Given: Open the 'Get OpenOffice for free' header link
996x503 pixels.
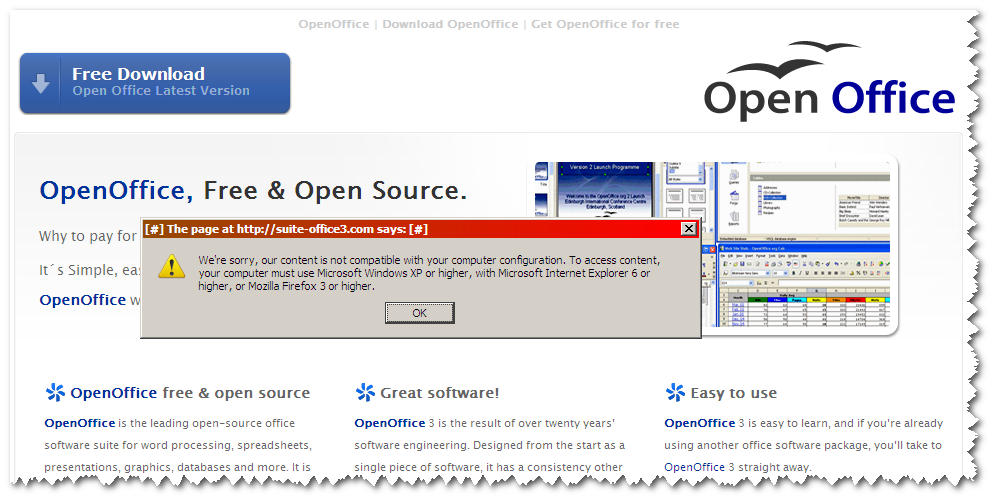Looking at the screenshot, I should 605,24.
